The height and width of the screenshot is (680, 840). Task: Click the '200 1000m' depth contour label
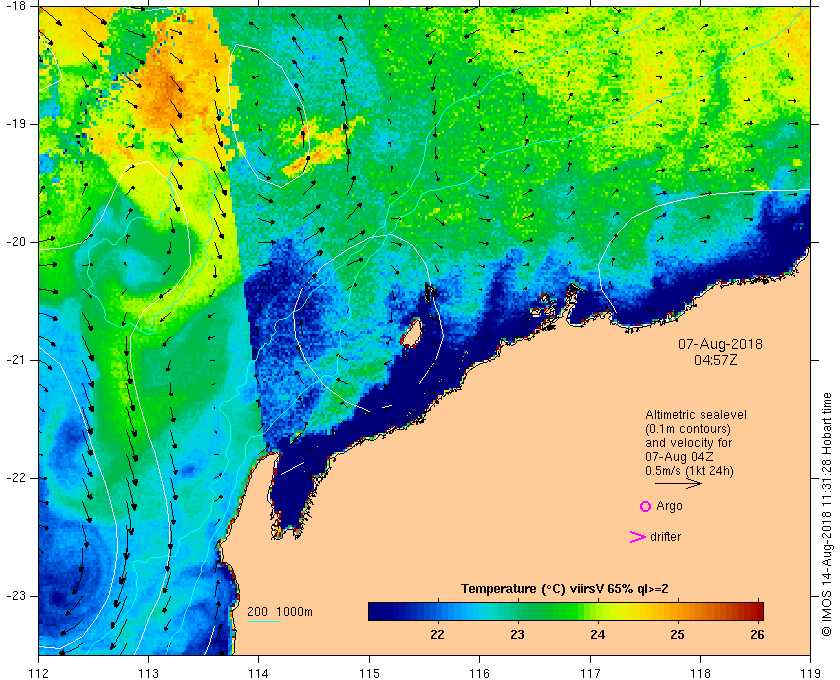click(x=280, y=611)
